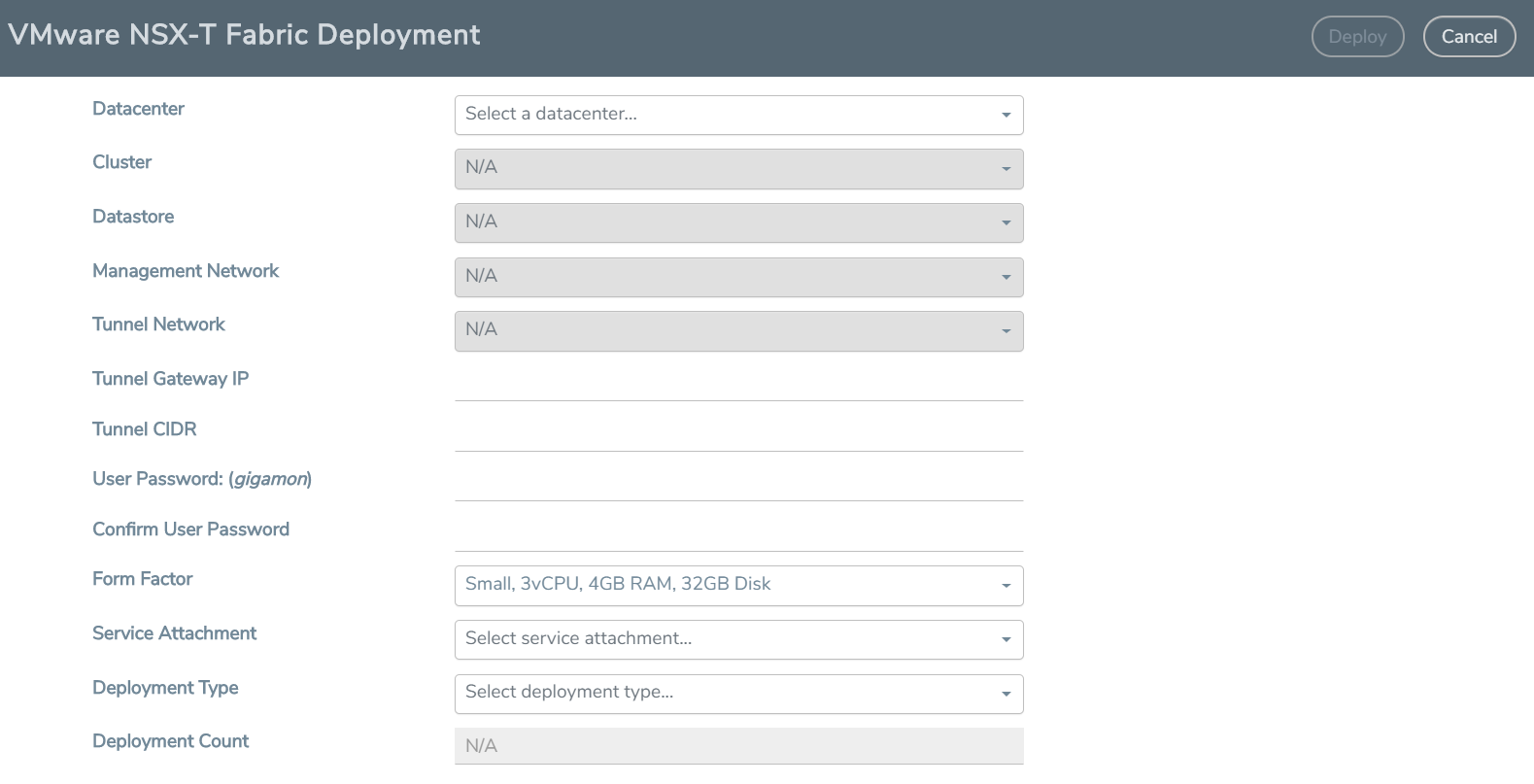This screenshot has height=784, width=1534.
Task: Click the 'Tunnel CIDR' label
Action: coord(144,429)
